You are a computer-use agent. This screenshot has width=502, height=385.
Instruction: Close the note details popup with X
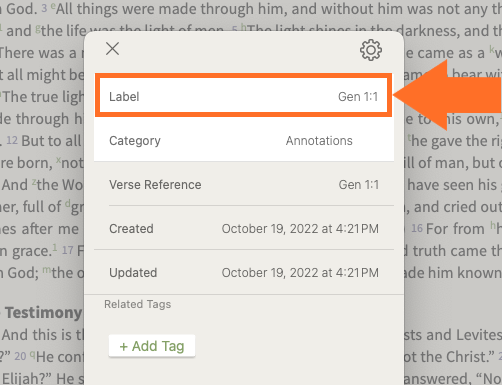112,49
